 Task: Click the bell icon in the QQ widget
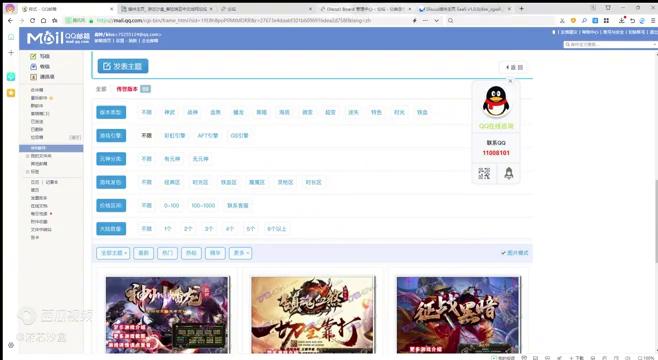click(x=509, y=173)
